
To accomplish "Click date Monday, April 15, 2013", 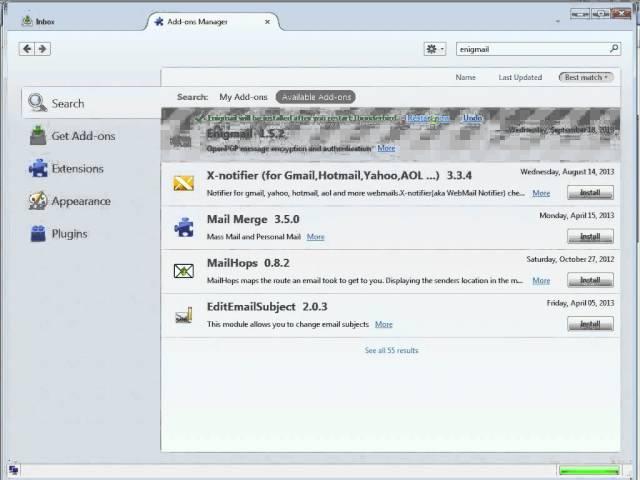I will 576,216.
